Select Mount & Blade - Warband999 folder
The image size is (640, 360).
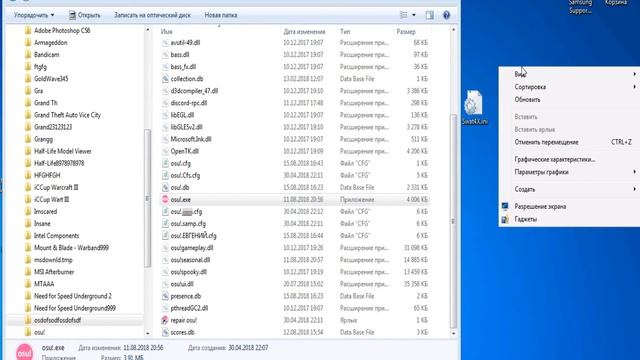[x=71, y=248]
